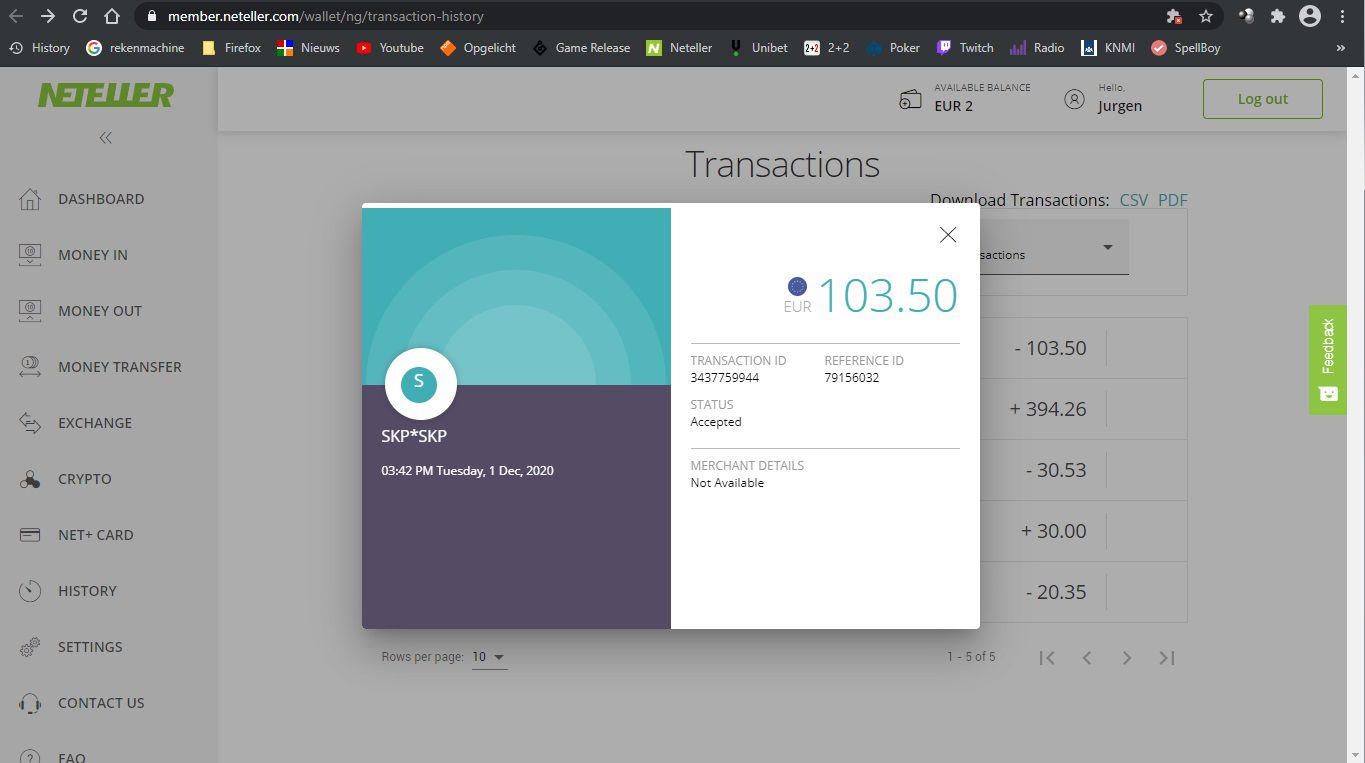Click the Settings gears icon
This screenshot has width=1365, height=763.
(x=30, y=647)
